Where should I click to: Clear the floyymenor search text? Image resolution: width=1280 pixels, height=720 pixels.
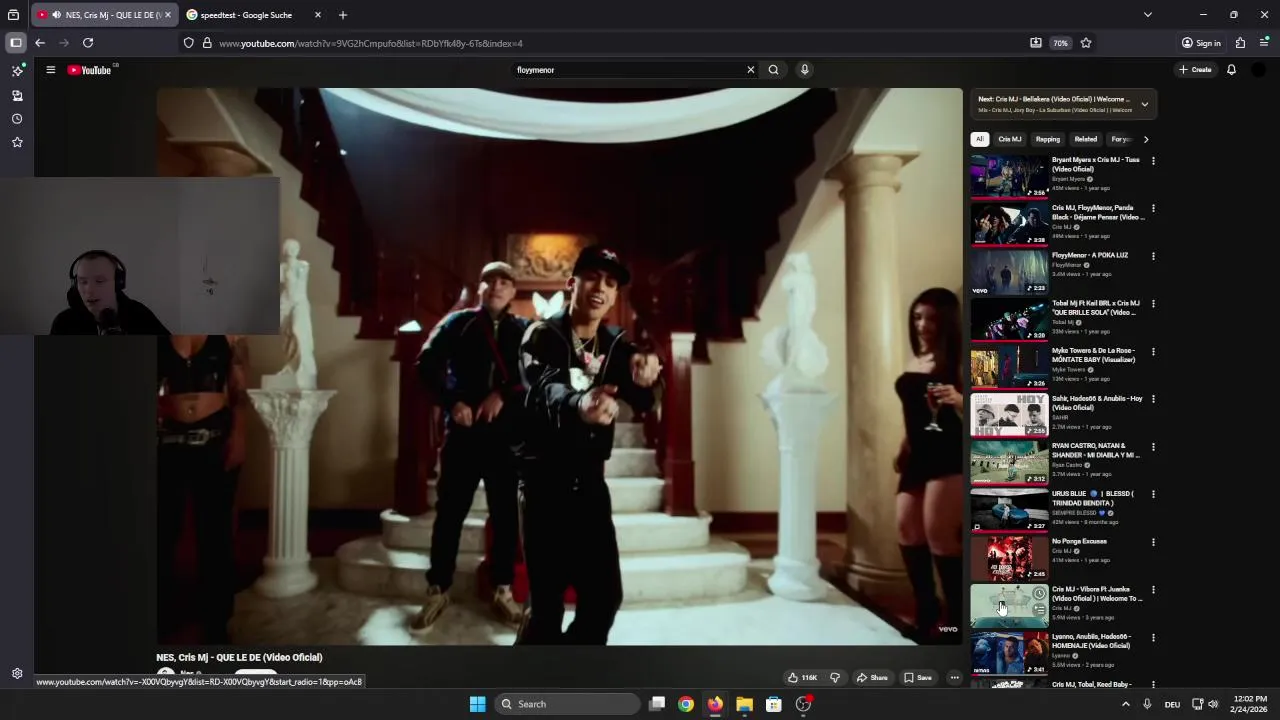[x=750, y=70]
